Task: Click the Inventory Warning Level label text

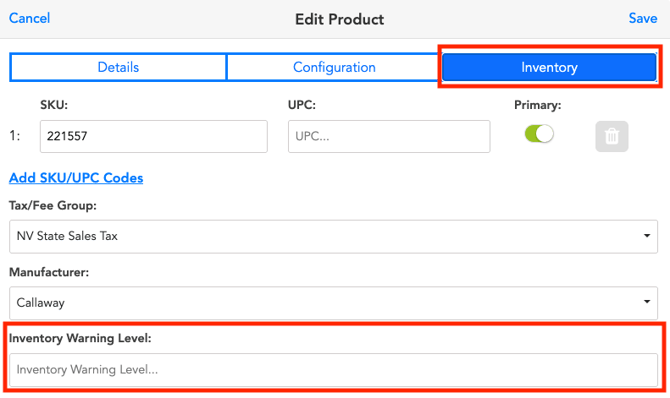Action: 80,338
